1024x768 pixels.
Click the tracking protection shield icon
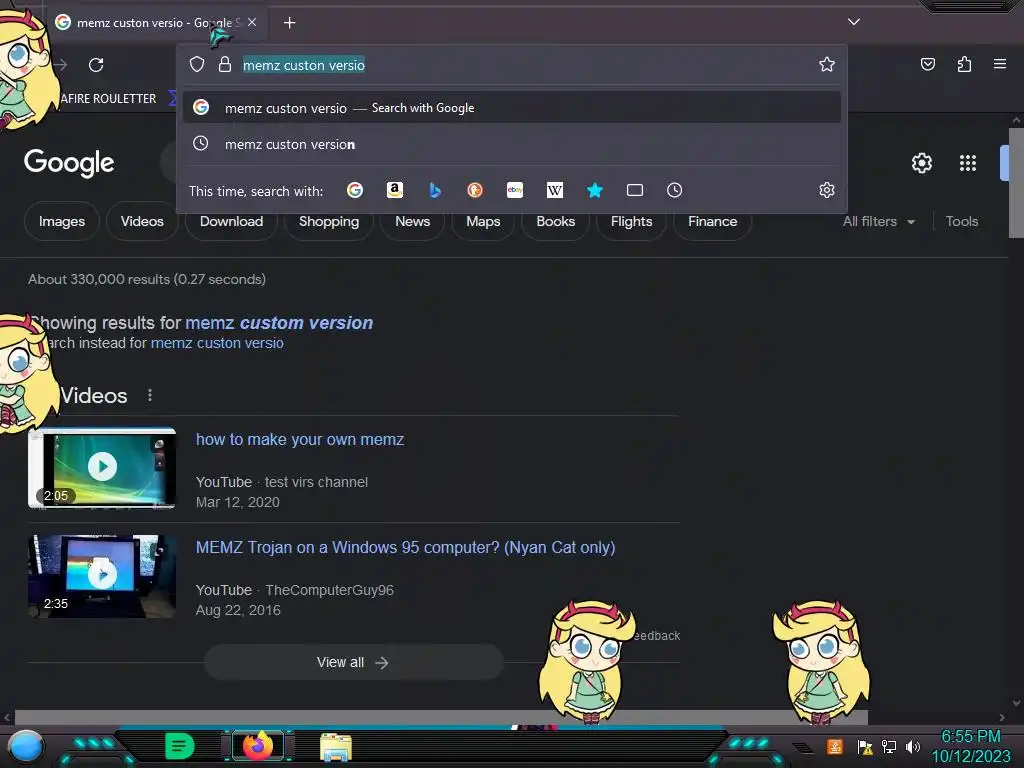click(197, 64)
